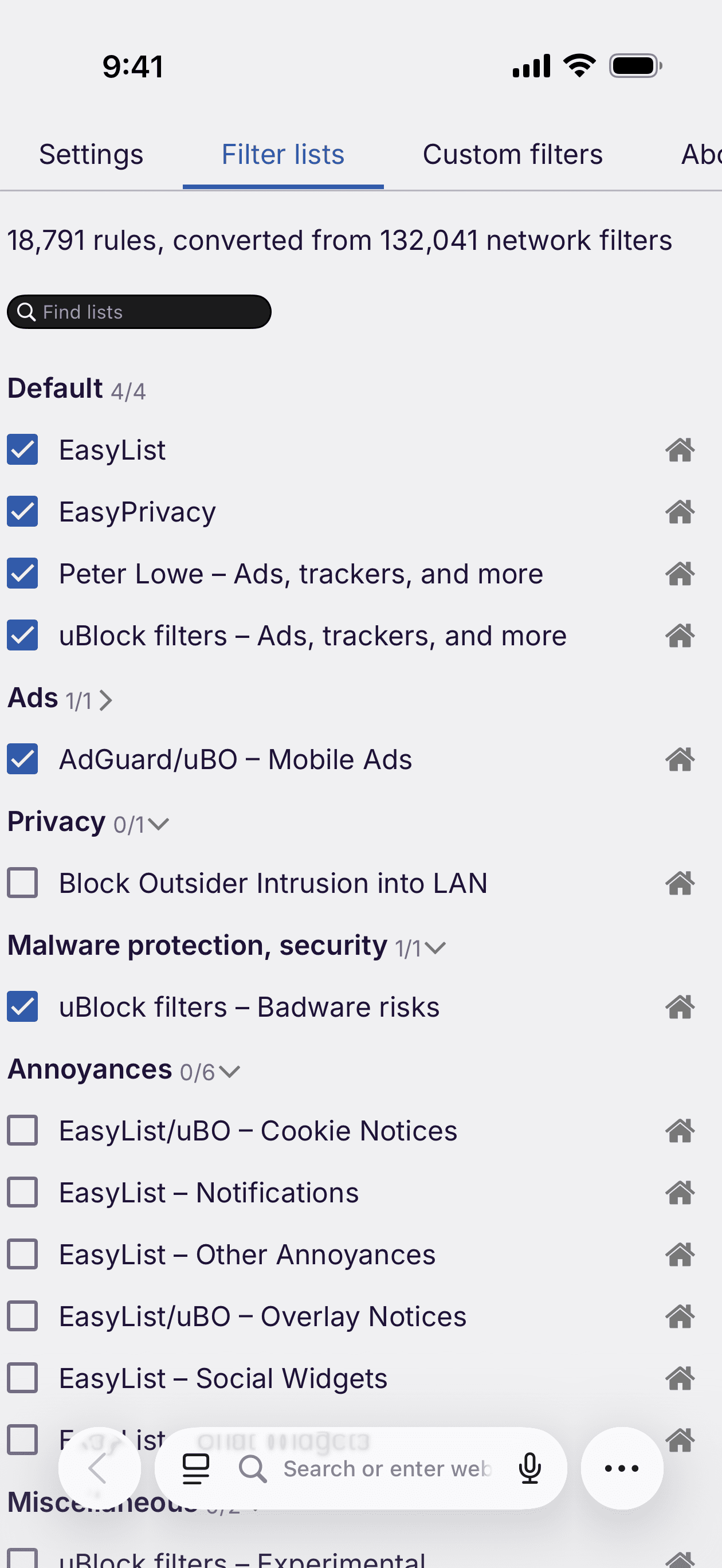Tap the page layout icon in address bar

click(195, 1468)
